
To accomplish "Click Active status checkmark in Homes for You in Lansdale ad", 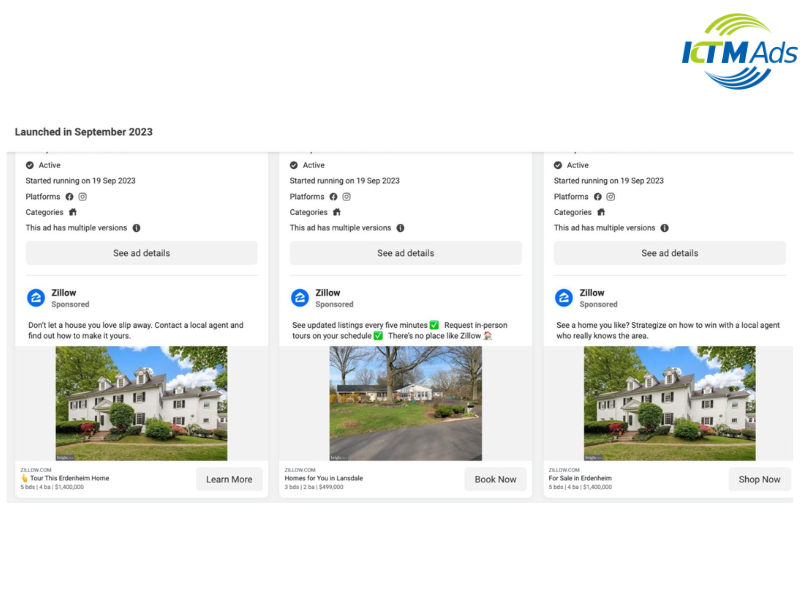I will coord(293,165).
